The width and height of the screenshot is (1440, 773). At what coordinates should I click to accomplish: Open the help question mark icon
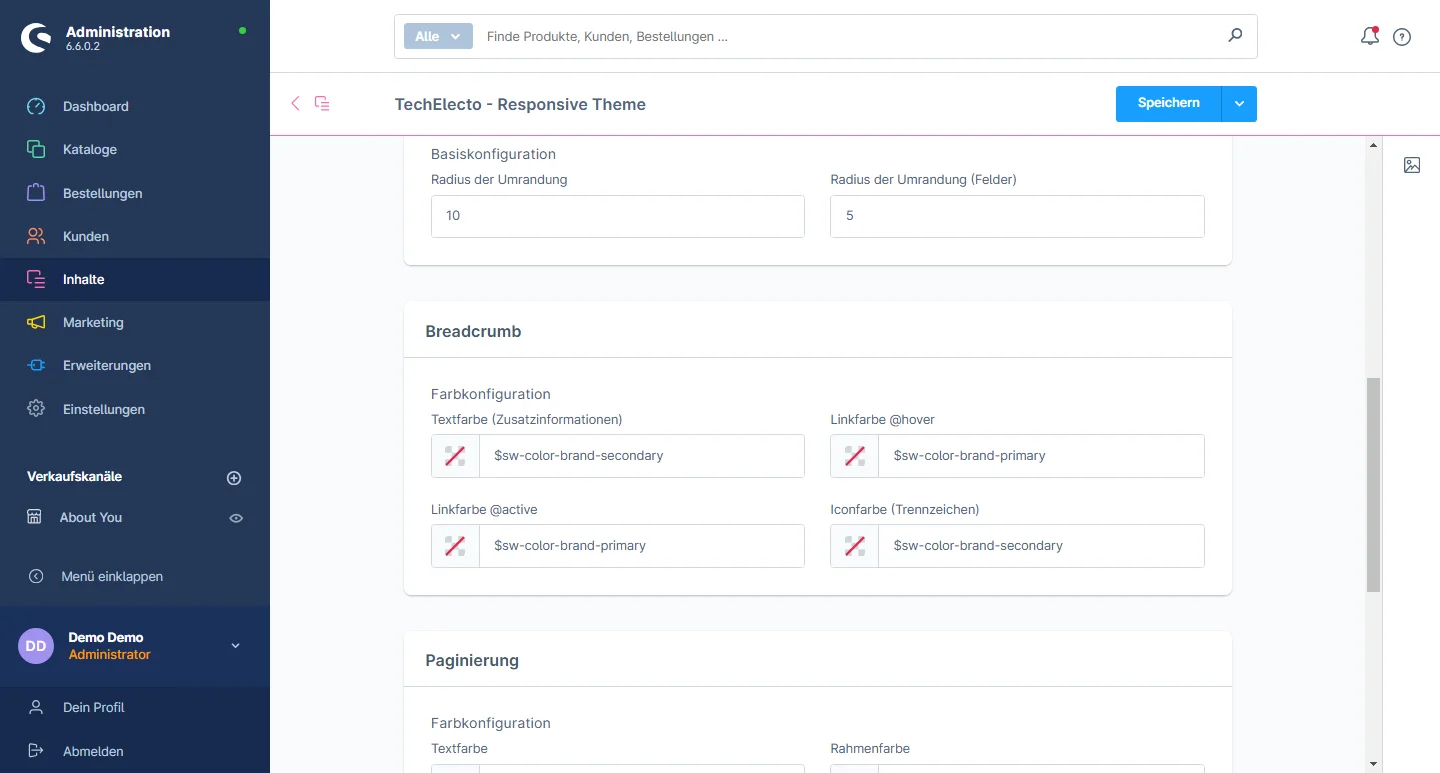[1402, 37]
